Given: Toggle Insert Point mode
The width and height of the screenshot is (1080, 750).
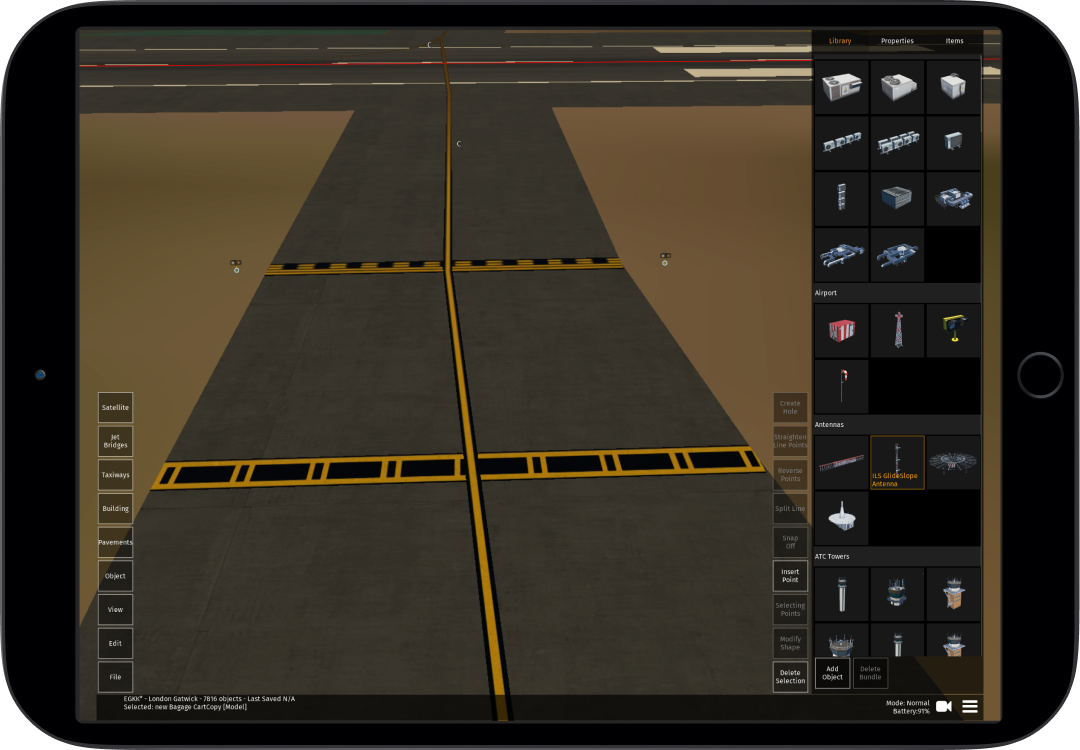Looking at the screenshot, I should (x=790, y=574).
